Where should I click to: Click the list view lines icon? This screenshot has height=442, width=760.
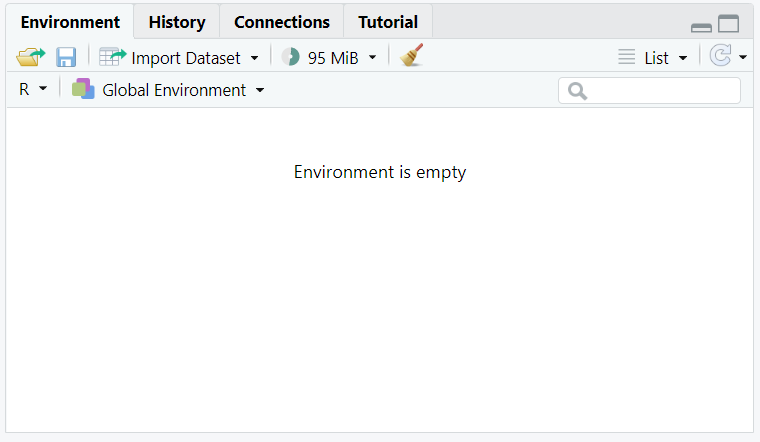click(626, 57)
